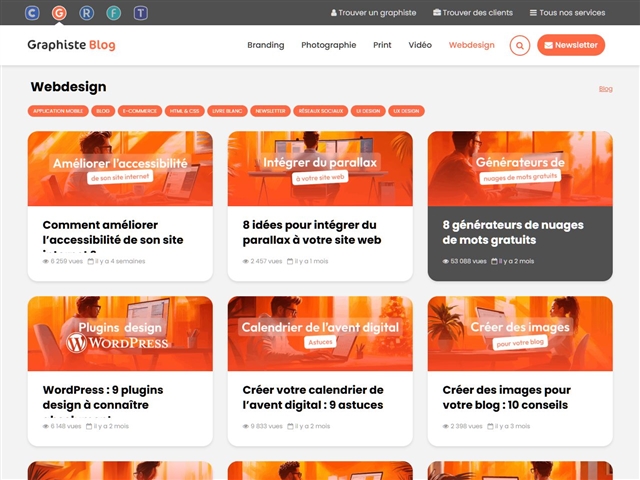Filter by Réseaux Sociaux tag
The width and height of the screenshot is (640, 480).
[321, 111]
